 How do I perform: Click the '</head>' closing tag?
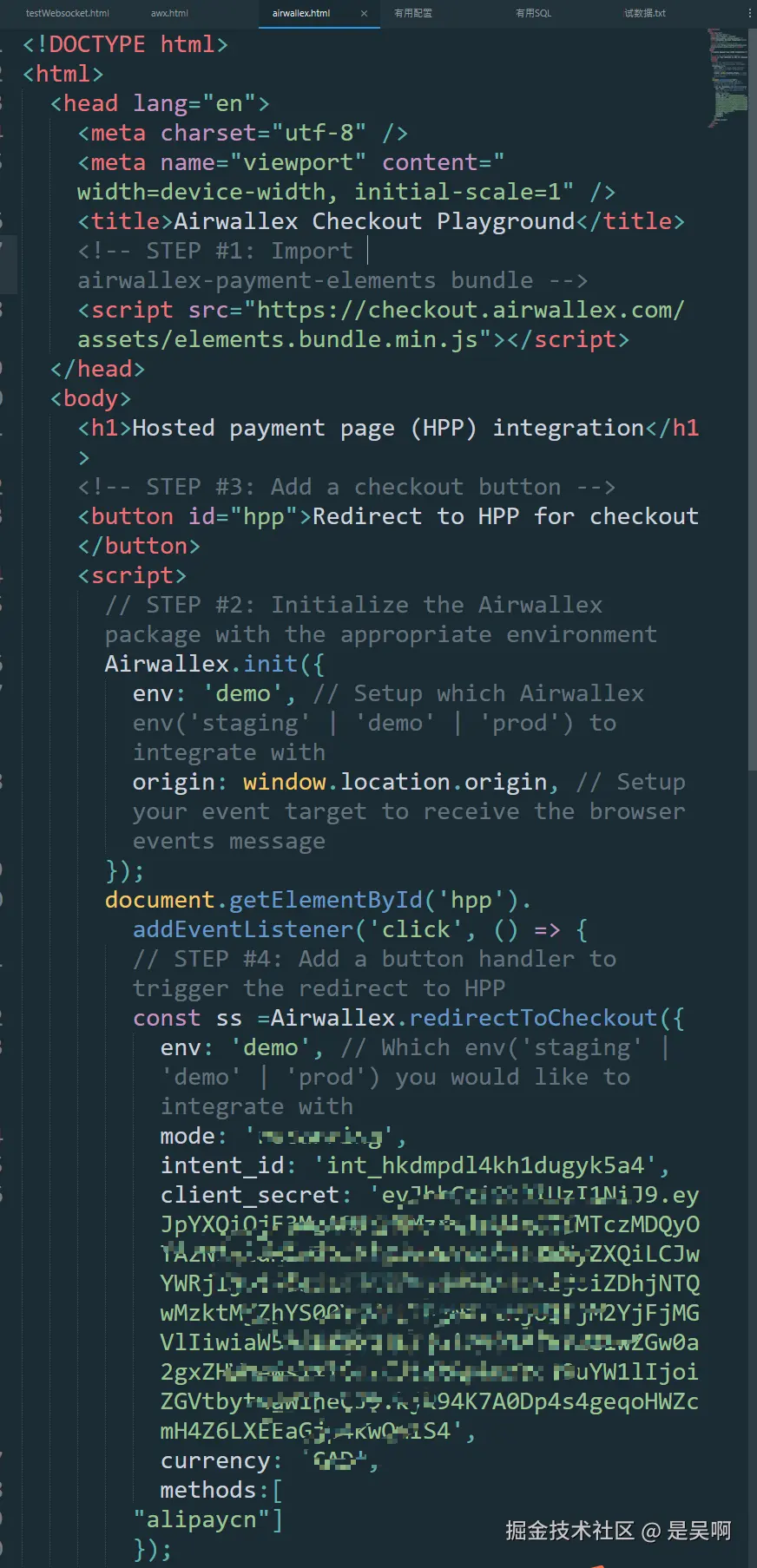click(97, 369)
